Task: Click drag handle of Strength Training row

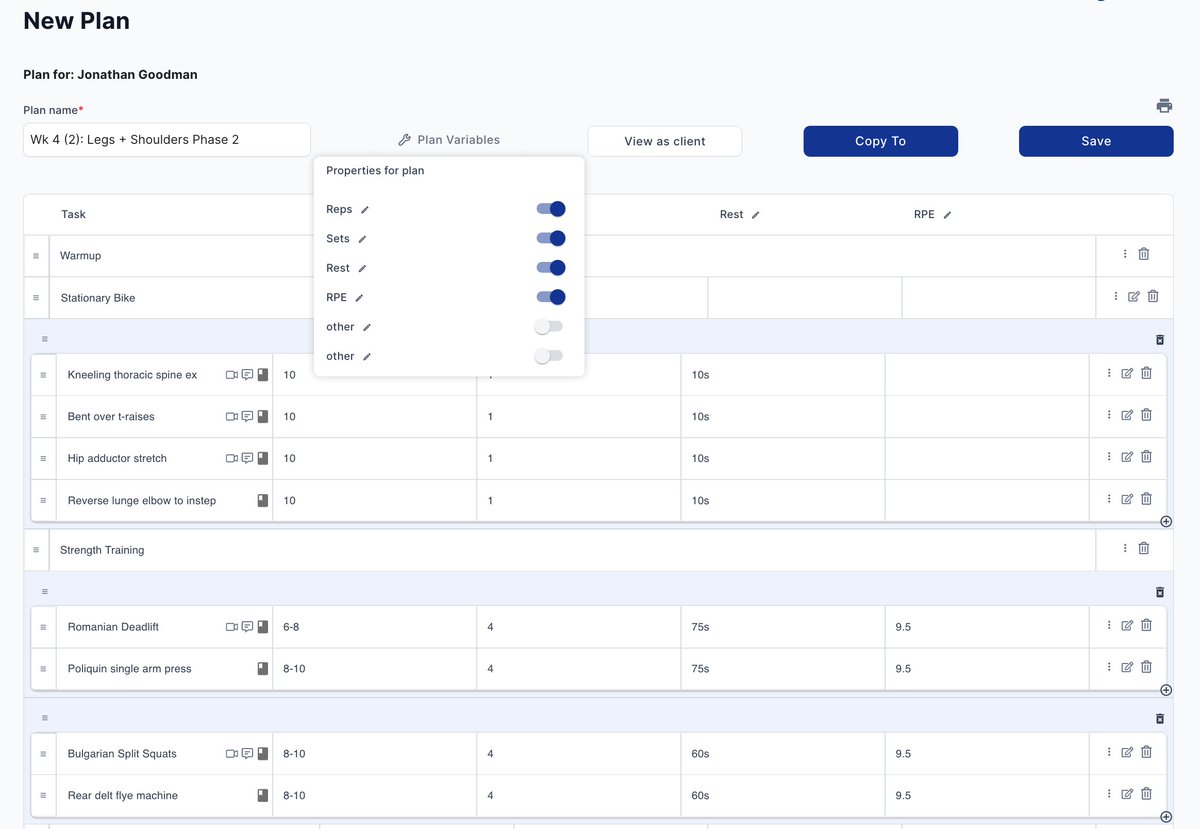Action: coord(36,550)
